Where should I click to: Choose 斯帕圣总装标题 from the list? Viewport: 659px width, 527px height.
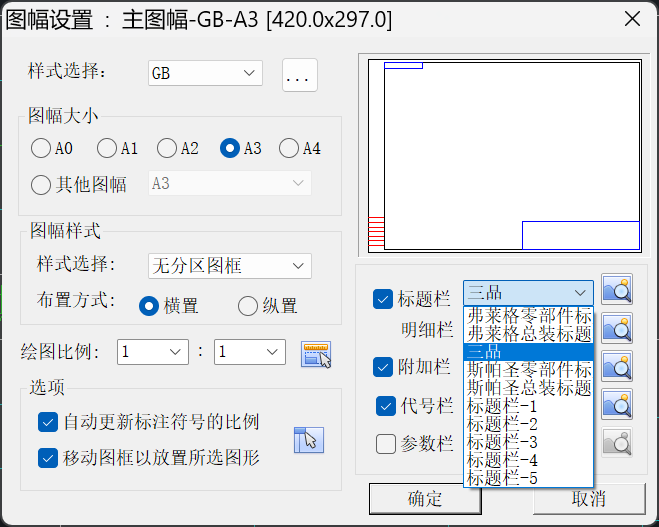click(x=529, y=388)
